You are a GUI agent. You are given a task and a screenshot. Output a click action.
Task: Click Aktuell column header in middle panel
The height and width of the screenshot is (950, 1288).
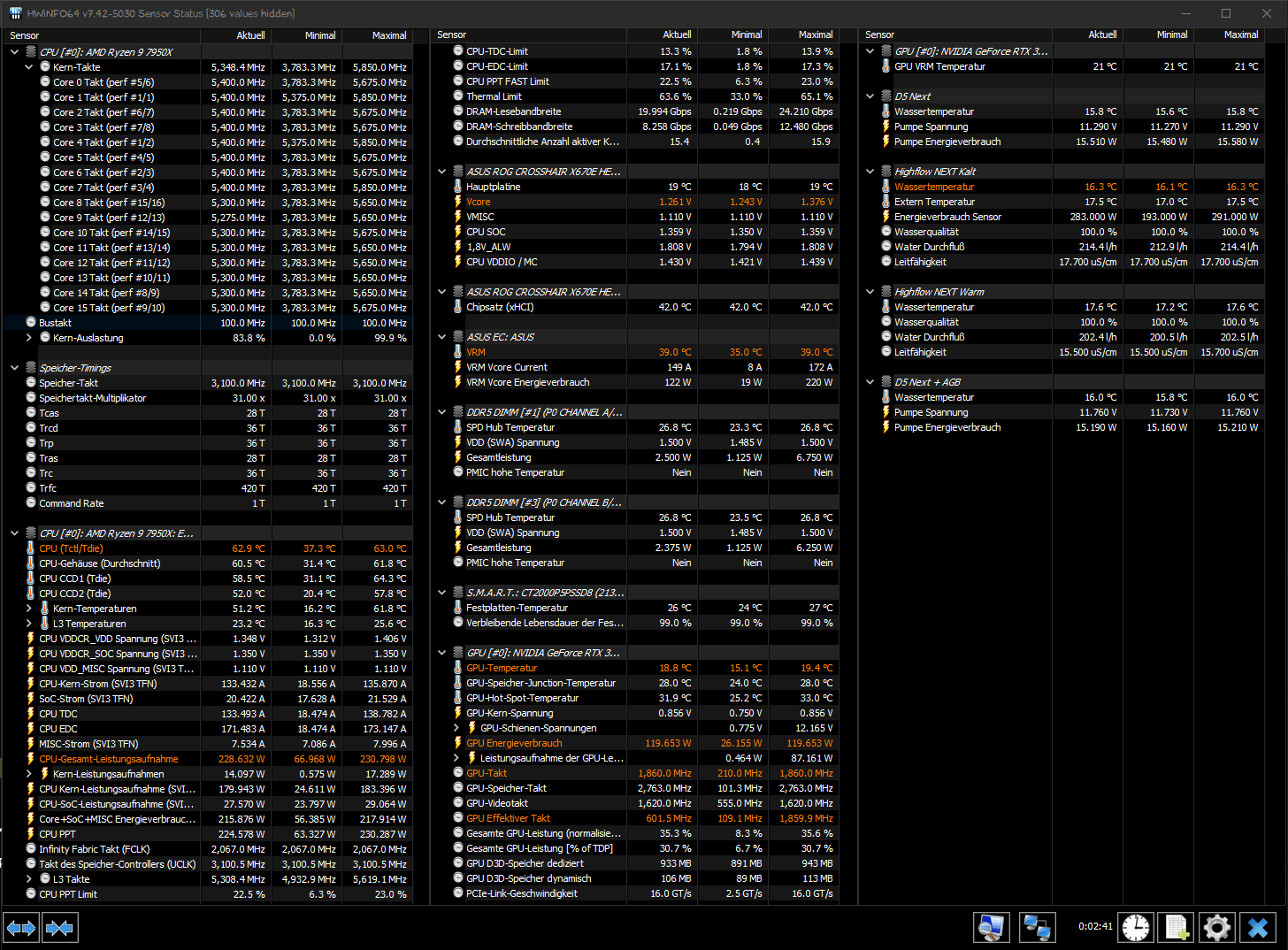click(662, 34)
